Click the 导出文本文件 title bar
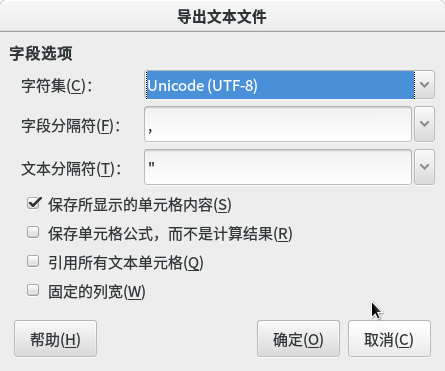The image size is (445, 371). click(x=222, y=17)
